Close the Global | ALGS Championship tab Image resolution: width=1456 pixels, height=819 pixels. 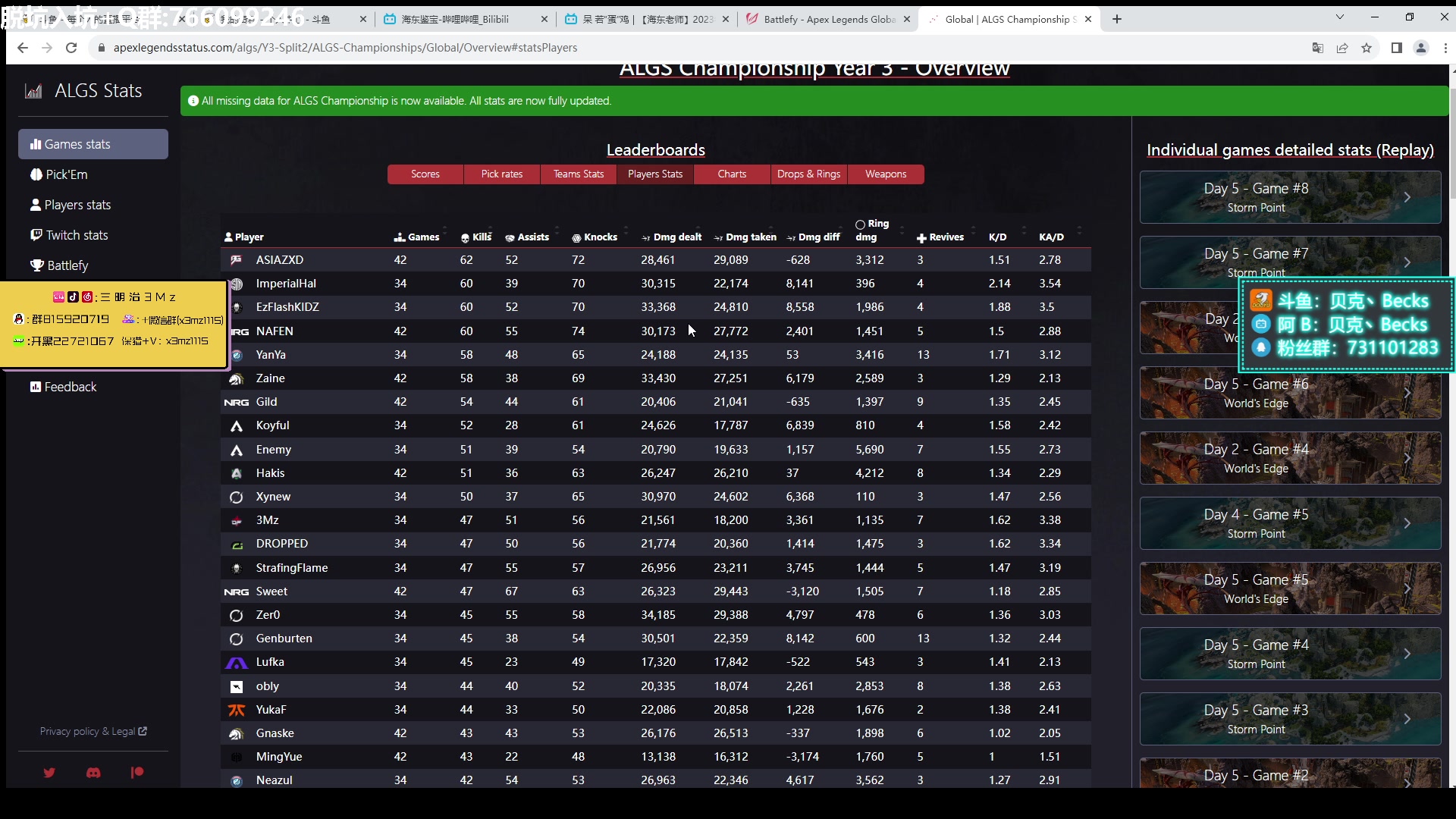1088,19
